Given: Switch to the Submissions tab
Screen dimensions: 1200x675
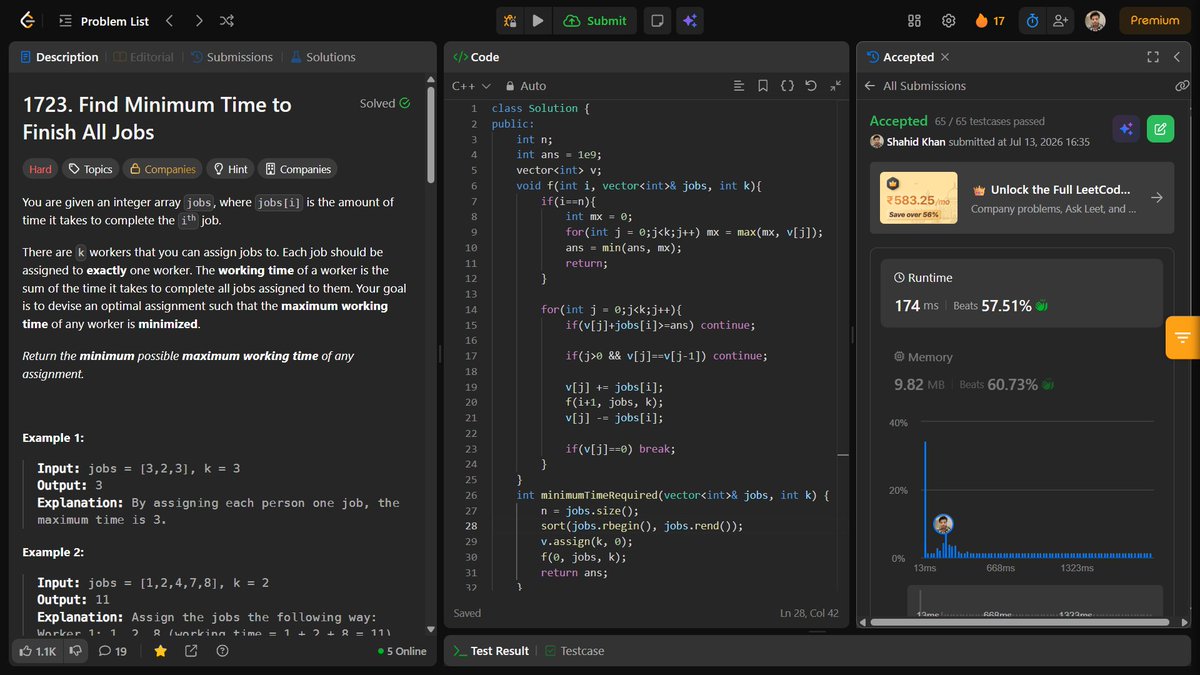Looking at the screenshot, I should tap(232, 57).
